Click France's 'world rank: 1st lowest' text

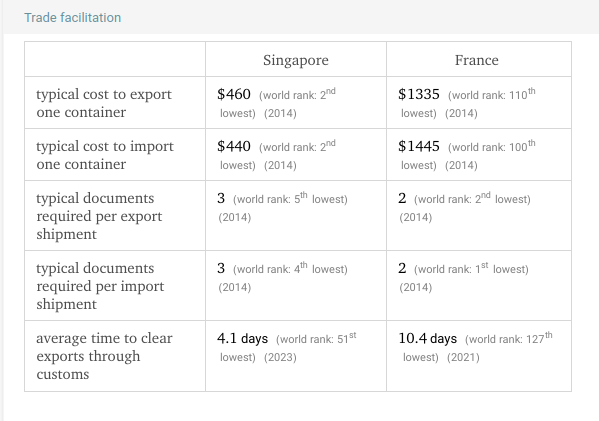471,269
